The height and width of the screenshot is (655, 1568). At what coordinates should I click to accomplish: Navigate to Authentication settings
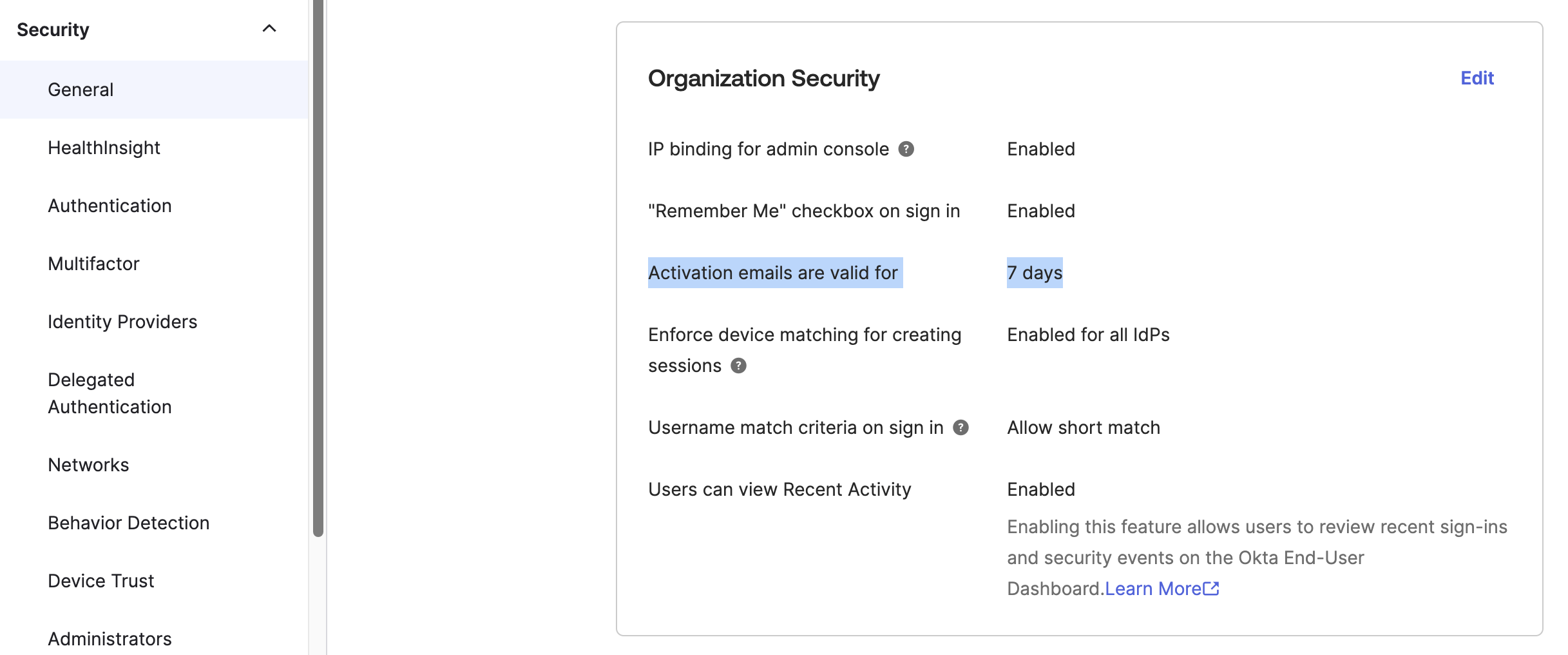[x=110, y=205]
